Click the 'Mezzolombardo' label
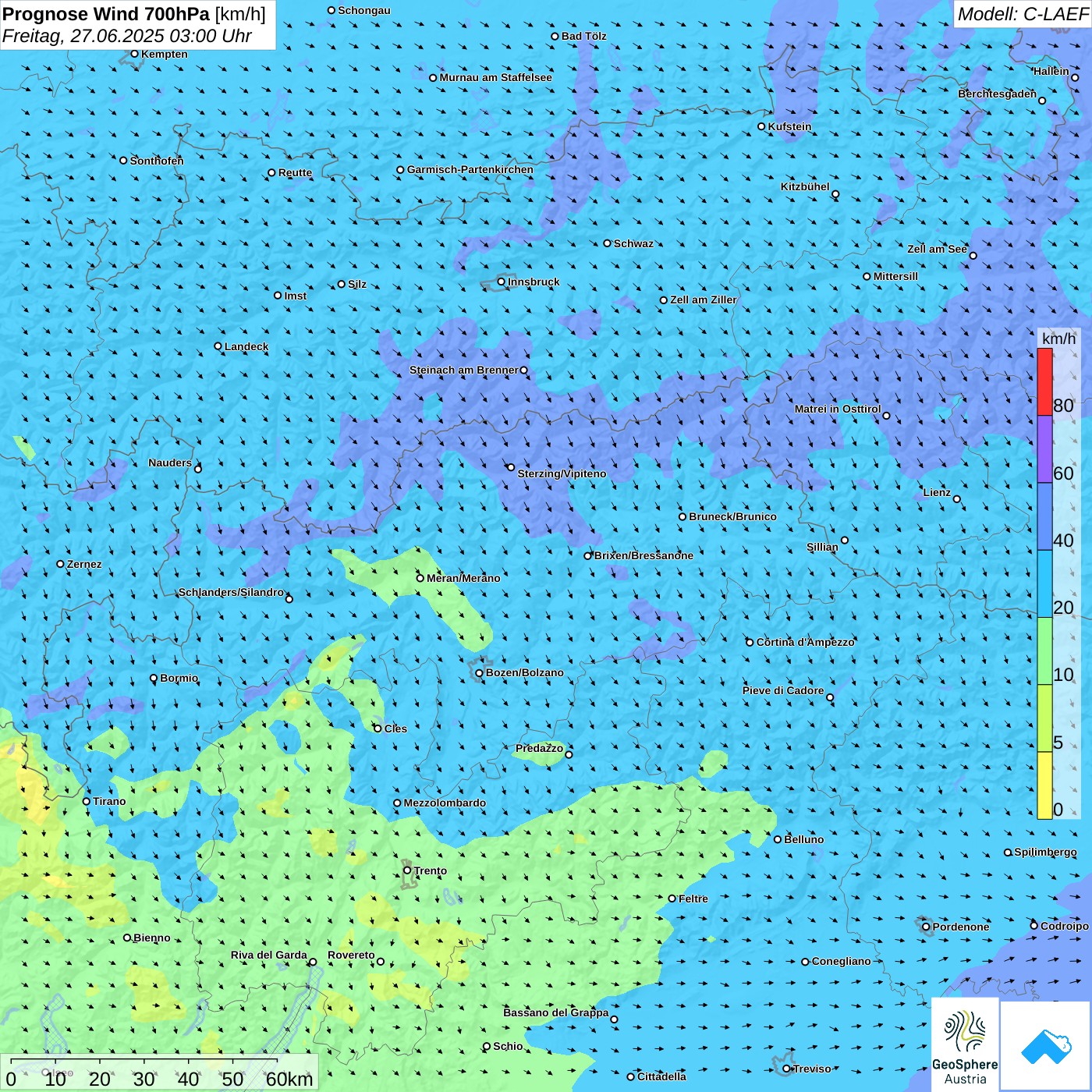Image resolution: width=1092 pixels, height=1092 pixels. (x=445, y=803)
